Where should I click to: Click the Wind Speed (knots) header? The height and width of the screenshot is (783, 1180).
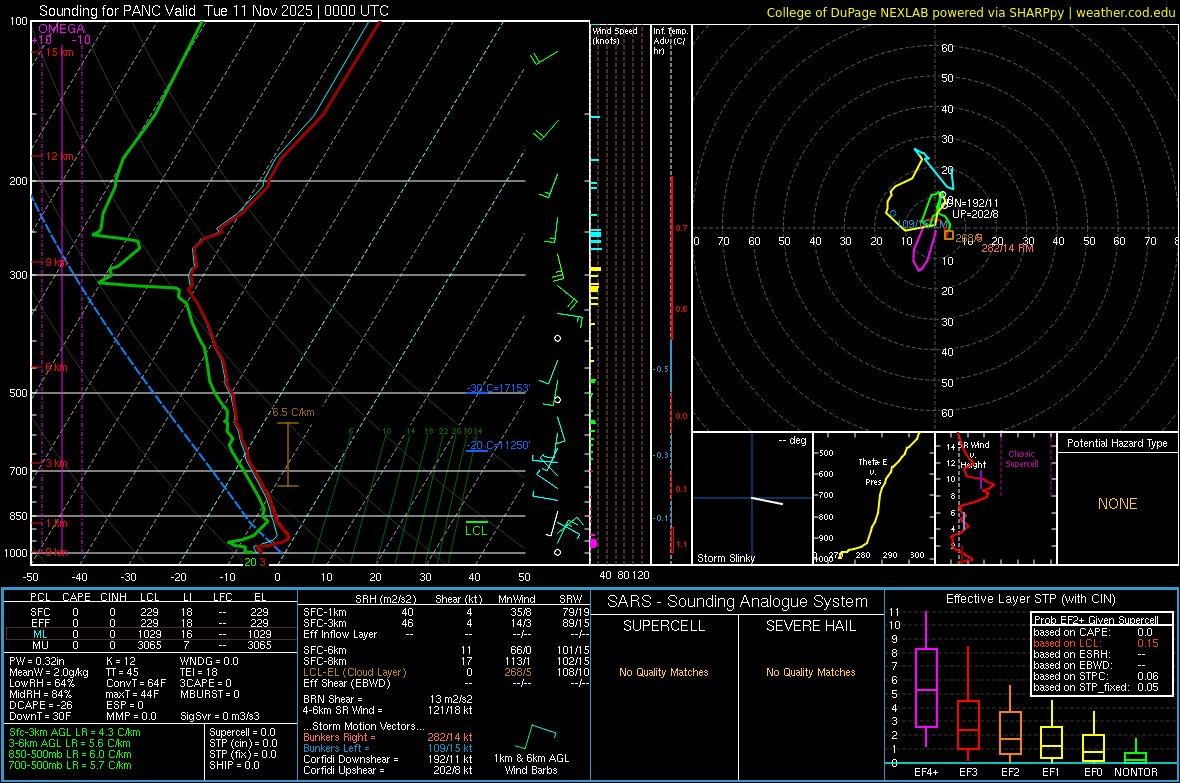pos(615,35)
